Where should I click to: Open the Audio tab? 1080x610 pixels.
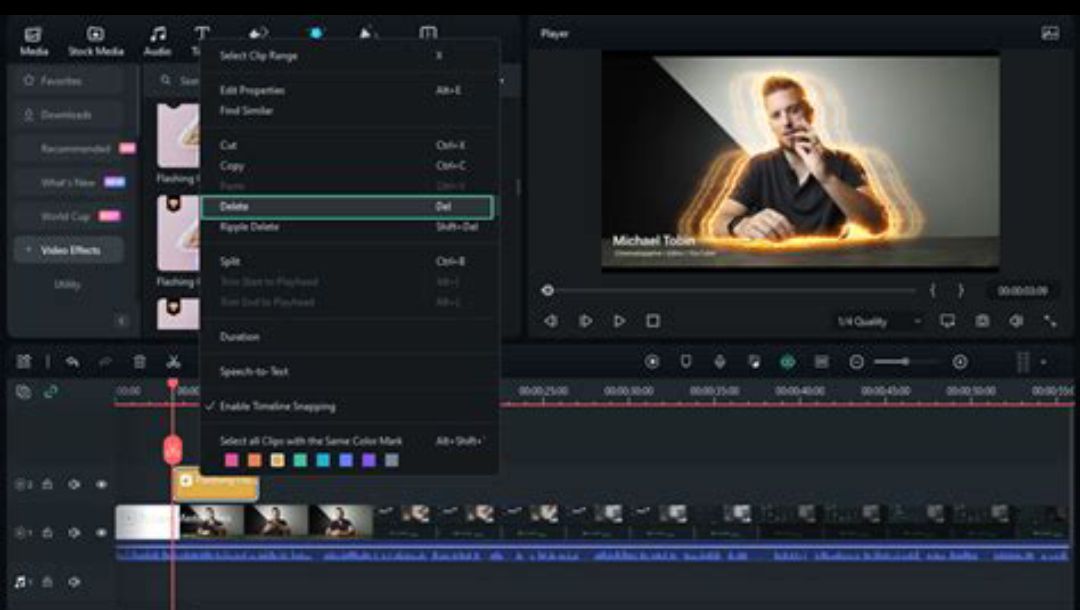(158, 41)
